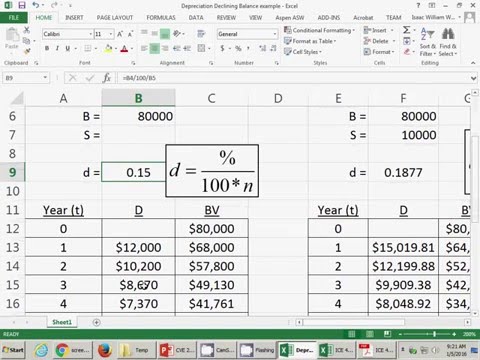Open the Calibri font name dropdown

[90, 34]
